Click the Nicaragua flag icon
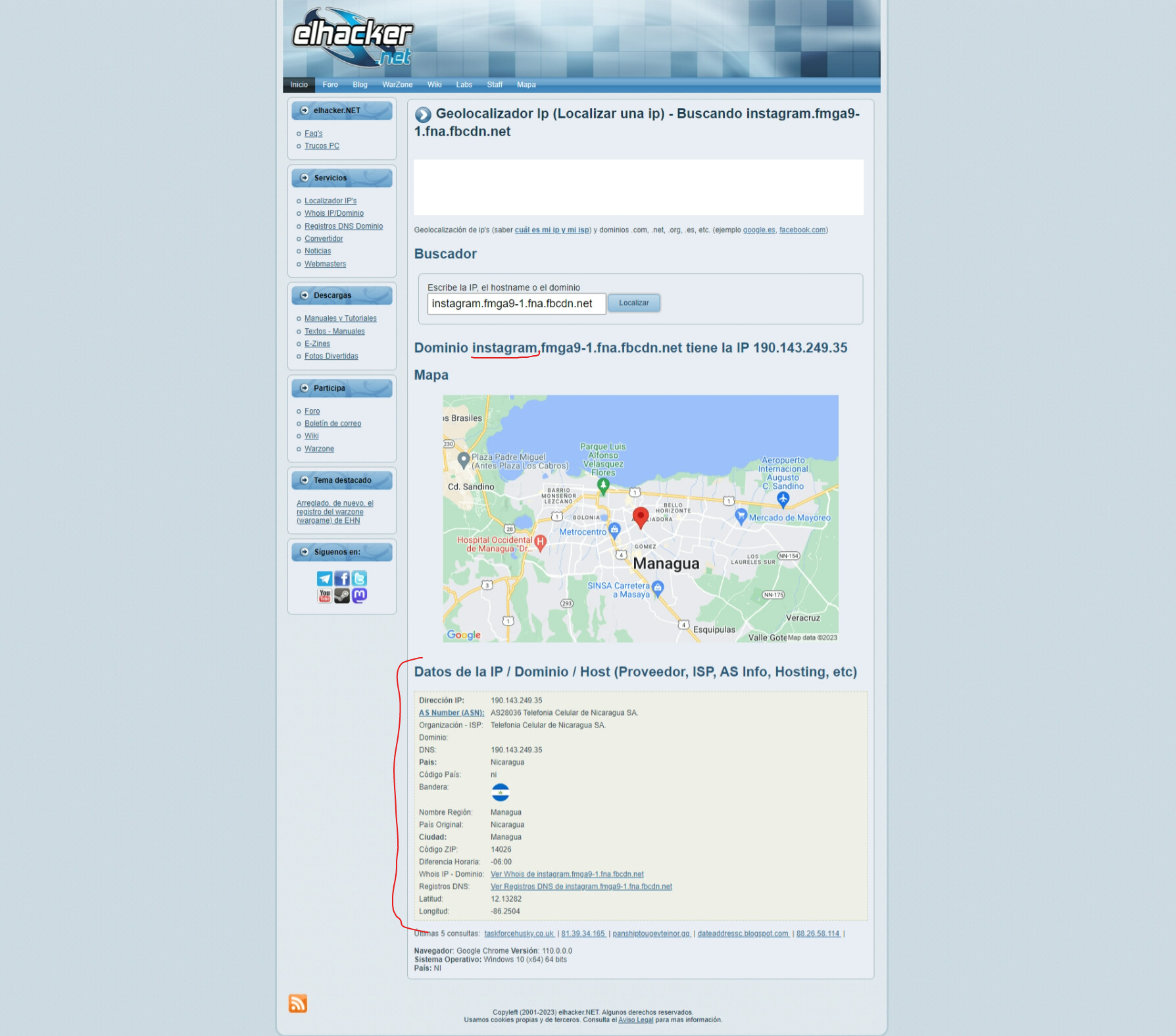This screenshot has height=1036, width=1176. tap(501, 793)
